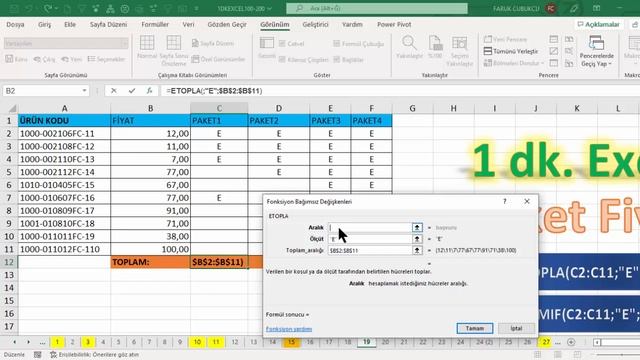Expand Pencerelerde Geçiş Yap dropdown

tap(610, 64)
